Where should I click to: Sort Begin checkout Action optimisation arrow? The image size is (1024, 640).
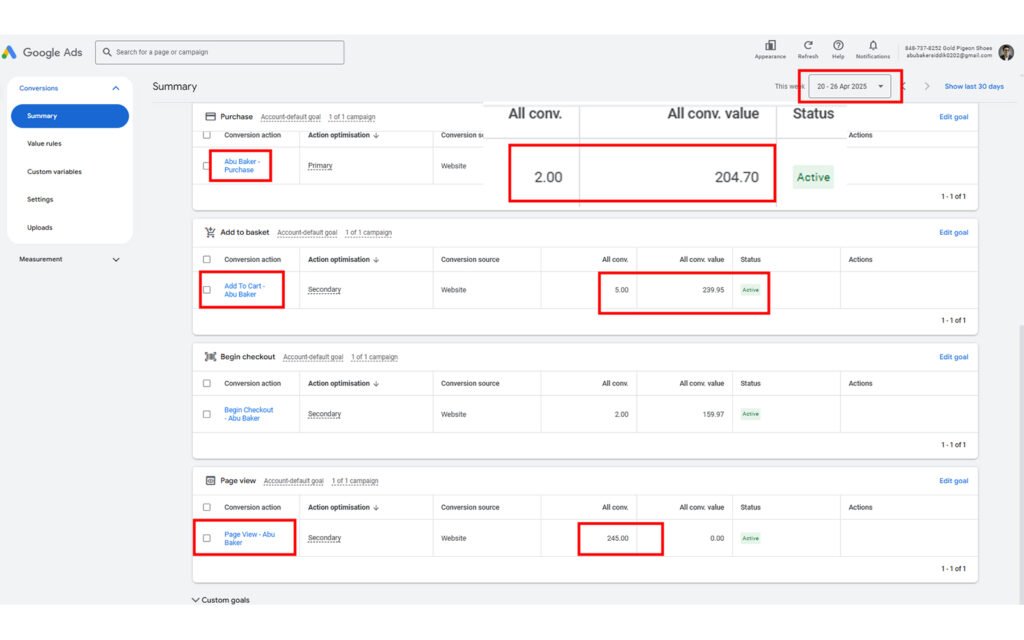[x=376, y=384]
